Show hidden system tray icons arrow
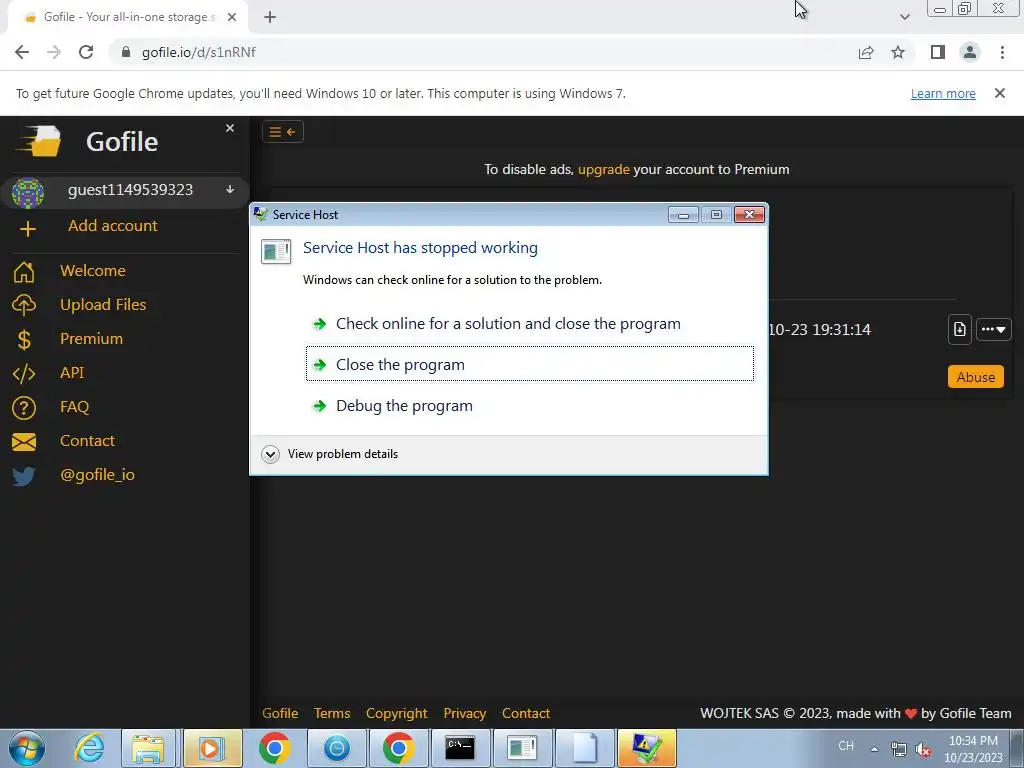This screenshot has width=1024, height=768. click(874, 748)
